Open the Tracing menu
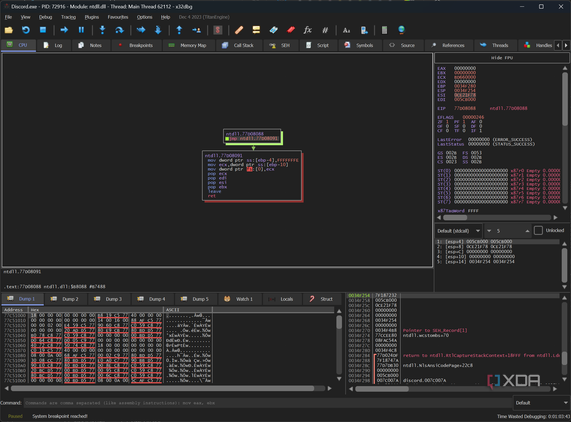 (68, 17)
